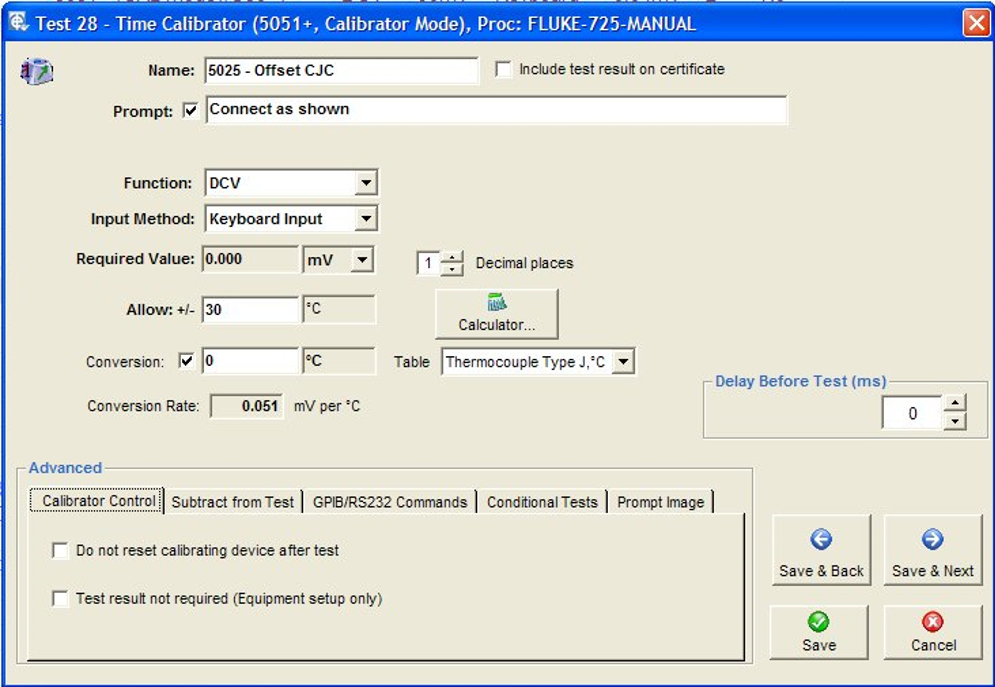Uncheck the Prompt checkbox

click(191, 111)
